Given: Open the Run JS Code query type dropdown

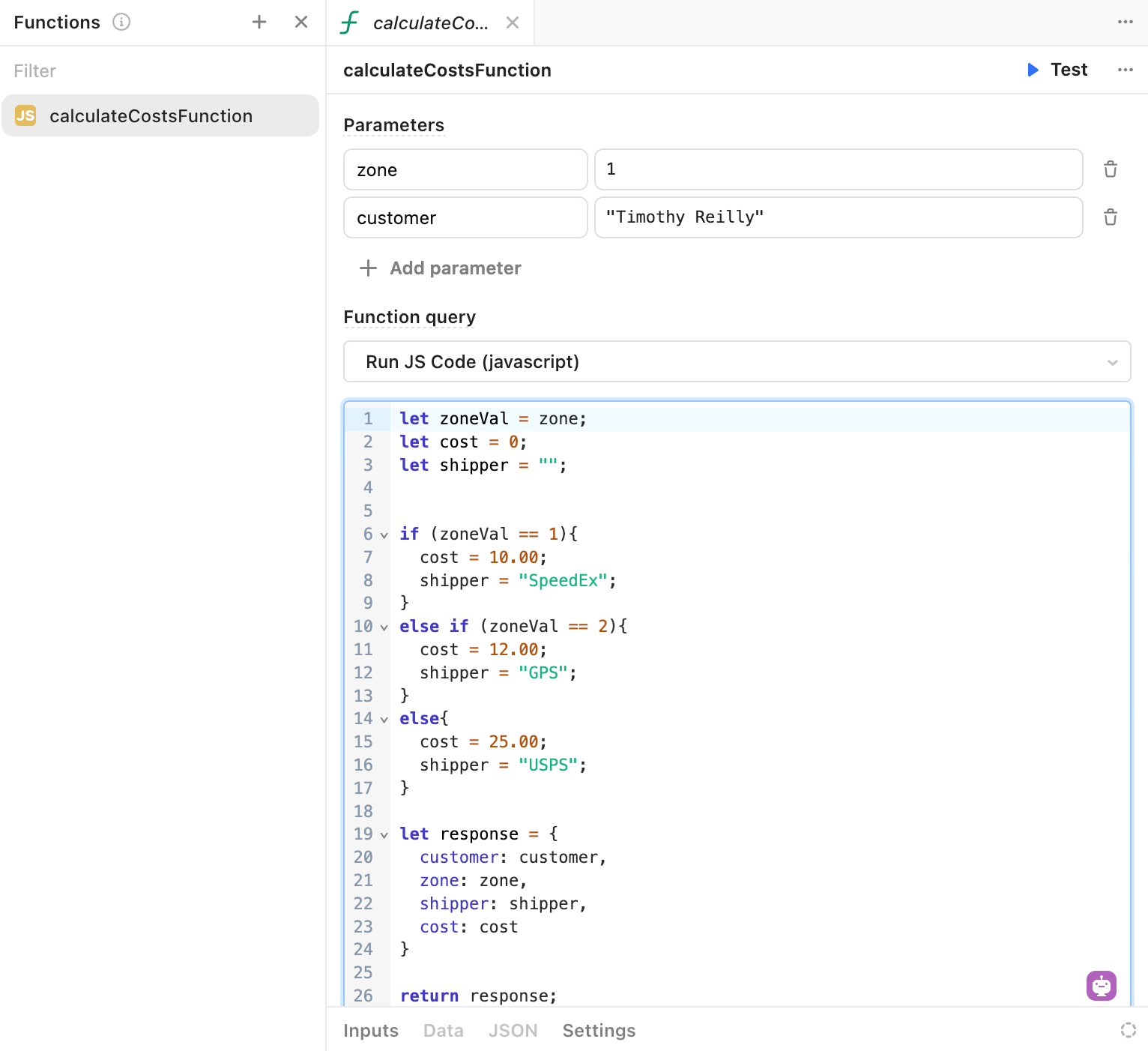Looking at the screenshot, I should [737, 362].
